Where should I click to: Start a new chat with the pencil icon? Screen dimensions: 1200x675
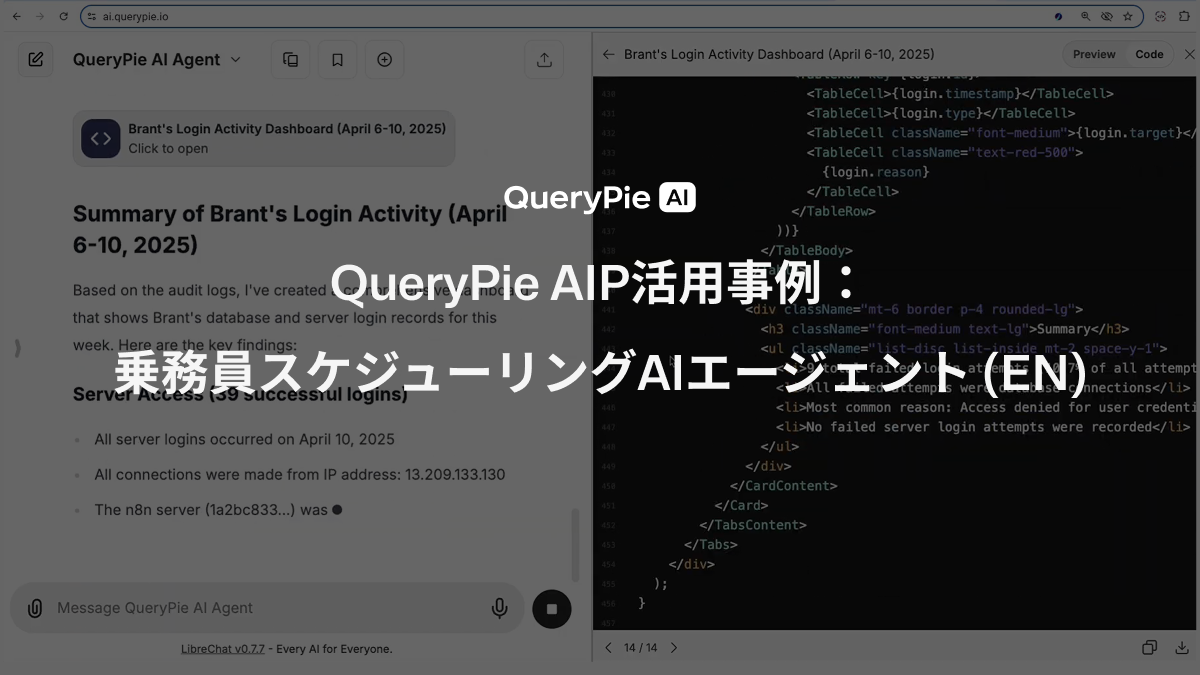(35, 59)
